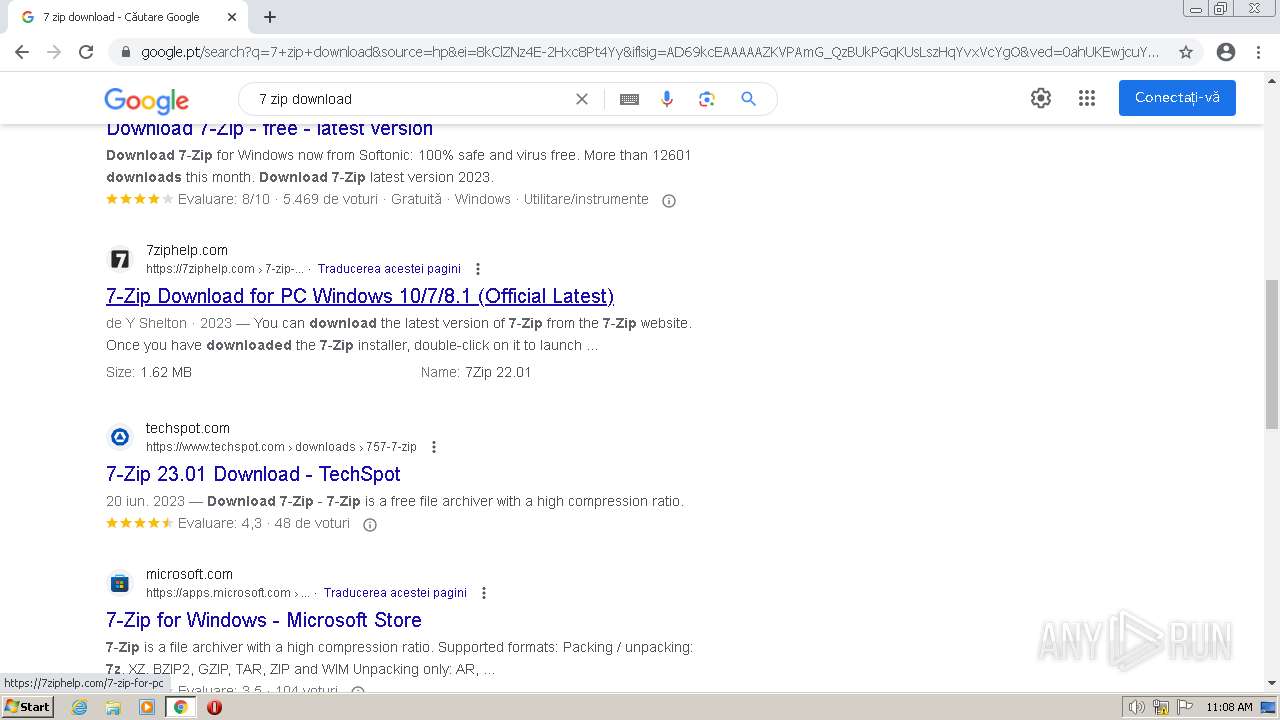The width and height of the screenshot is (1280, 720).
Task: Click the taskbar clock showing 11:08 AM
Action: point(1229,707)
